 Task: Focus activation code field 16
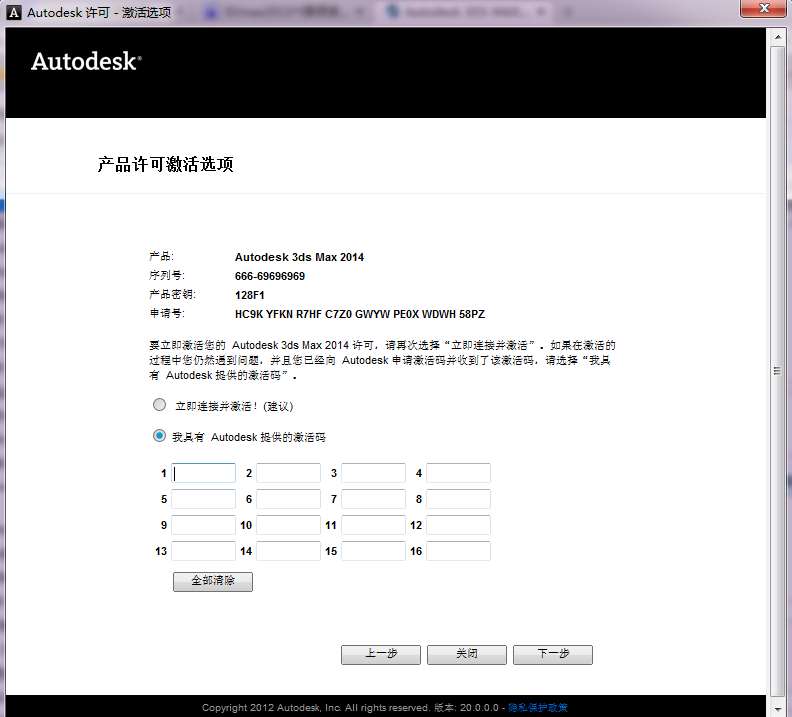point(458,551)
